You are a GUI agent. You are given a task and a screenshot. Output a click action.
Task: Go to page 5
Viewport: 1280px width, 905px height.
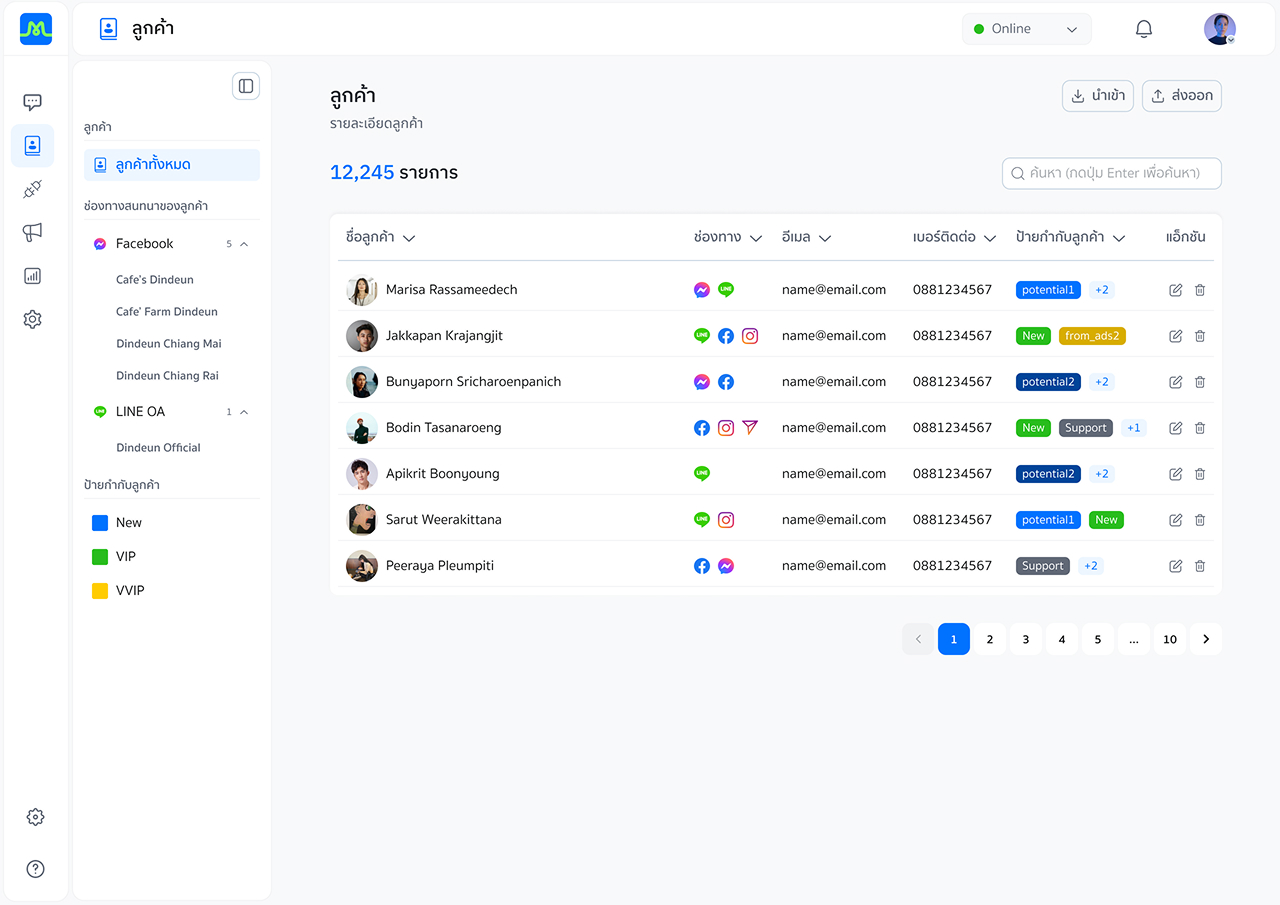pyautogui.click(x=1098, y=639)
